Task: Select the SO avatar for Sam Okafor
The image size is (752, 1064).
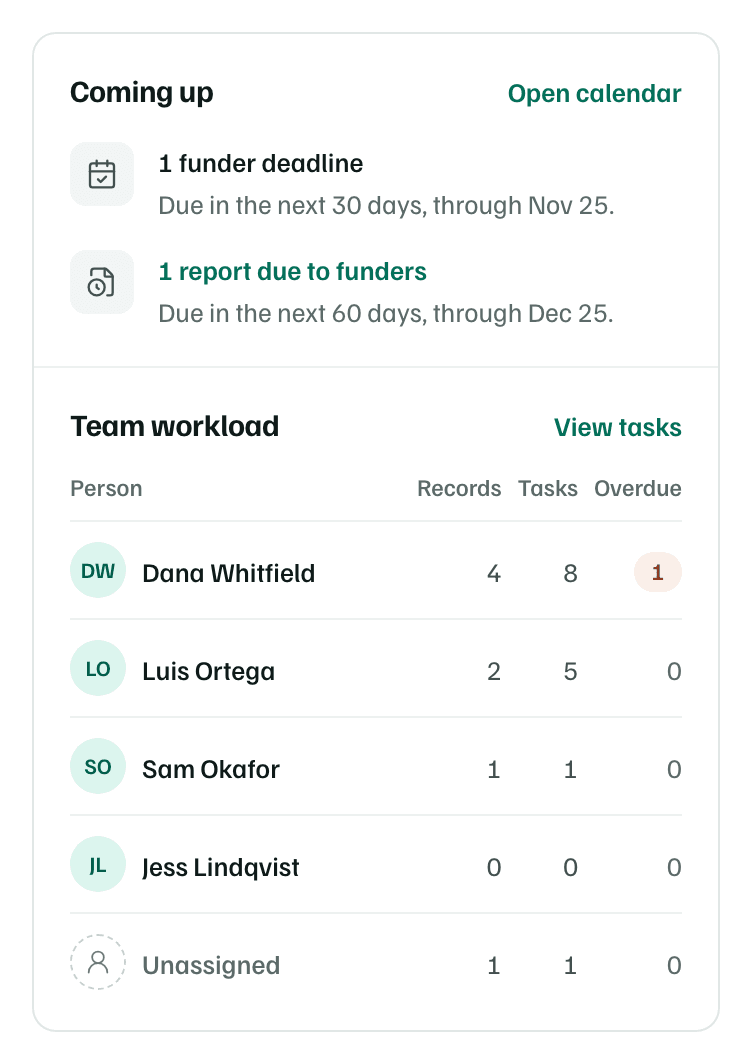Action: point(98,766)
